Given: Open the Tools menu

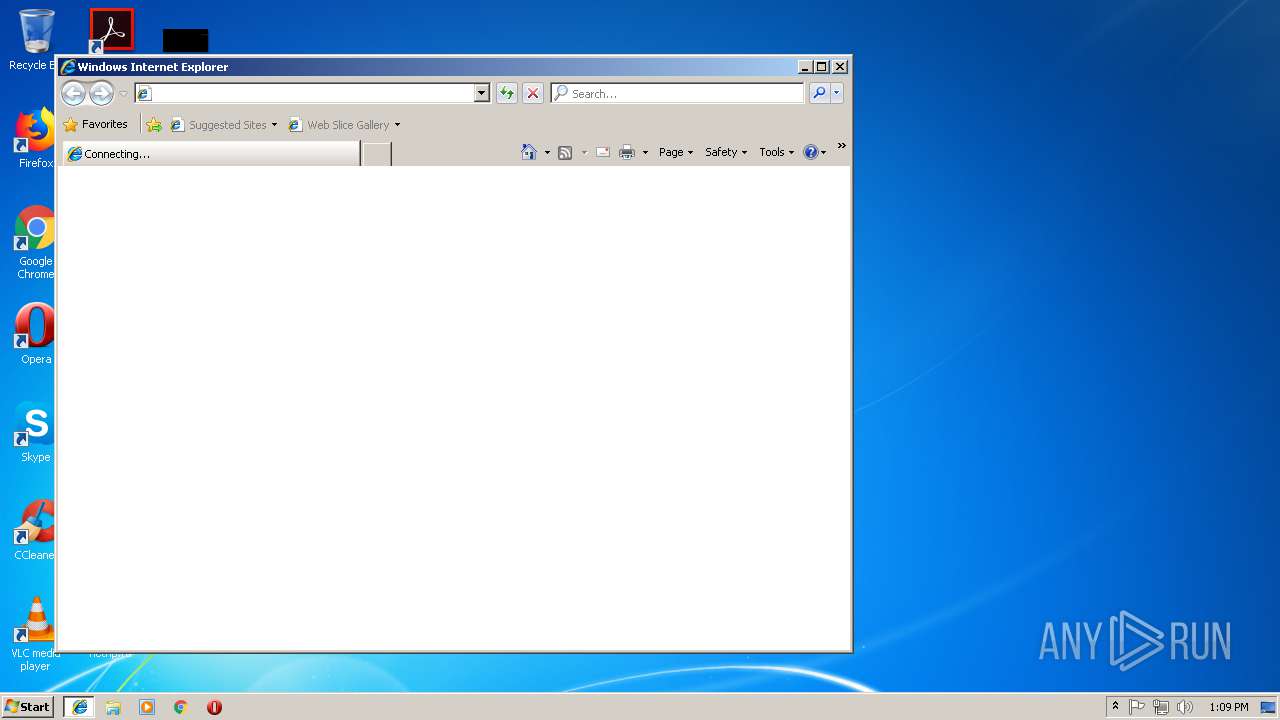Looking at the screenshot, I should 777,152.
